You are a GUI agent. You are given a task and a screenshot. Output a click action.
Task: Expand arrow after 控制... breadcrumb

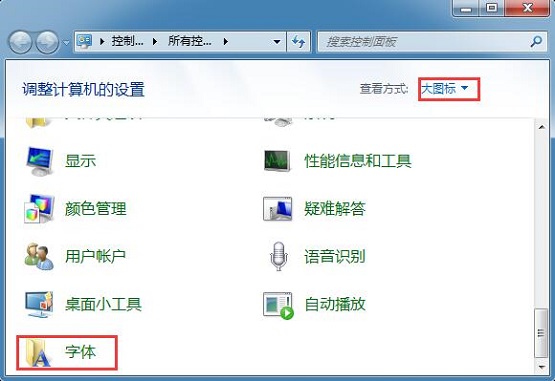tap(155, 42)
